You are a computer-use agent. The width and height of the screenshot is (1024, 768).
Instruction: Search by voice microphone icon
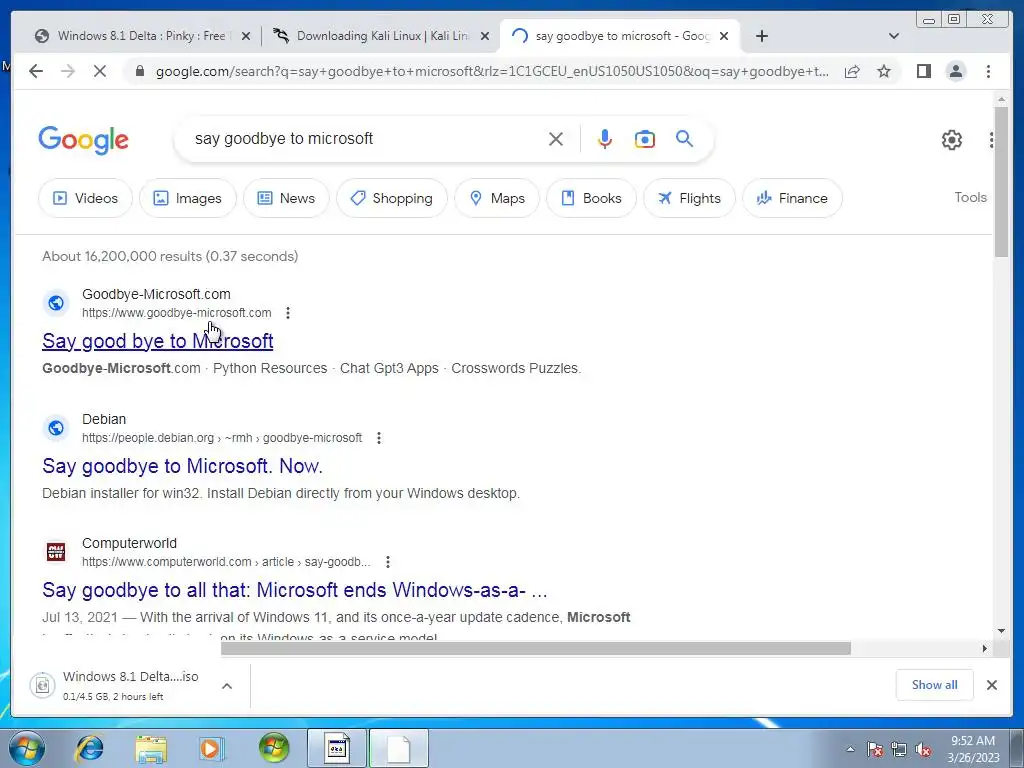(605, 139)
